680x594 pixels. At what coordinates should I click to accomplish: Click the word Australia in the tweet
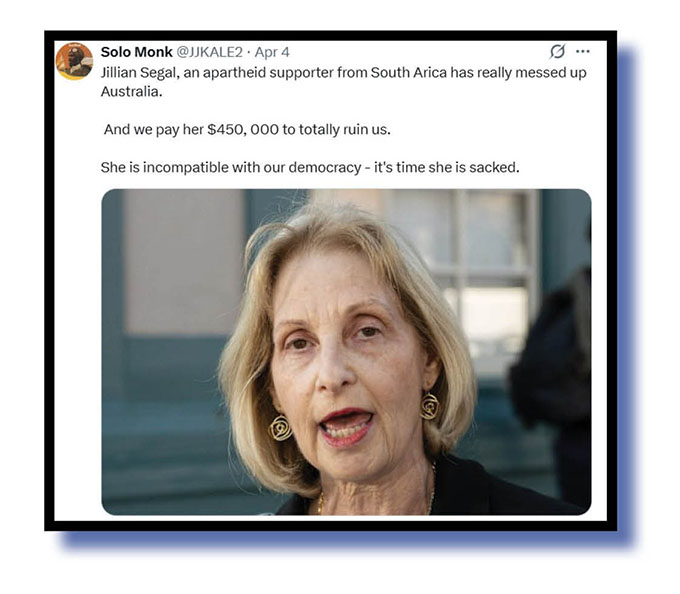point(131,91)
